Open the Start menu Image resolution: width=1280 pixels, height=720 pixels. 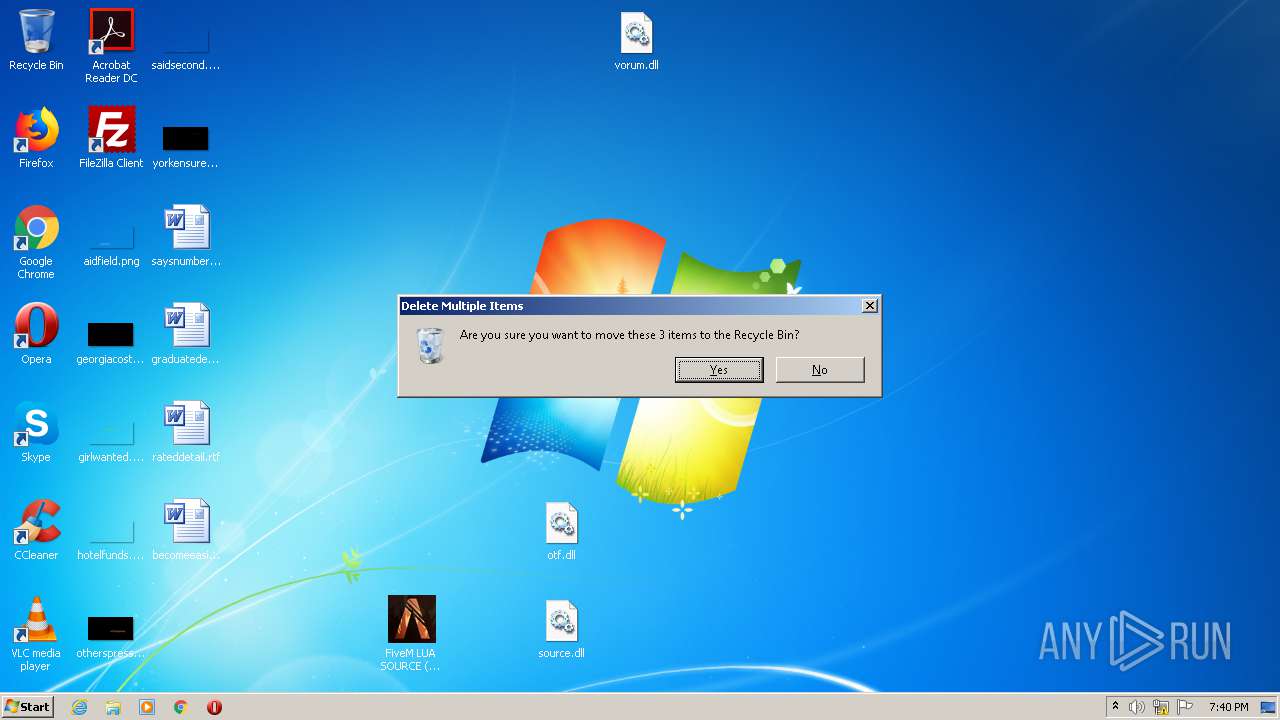(x=28, y=707)
